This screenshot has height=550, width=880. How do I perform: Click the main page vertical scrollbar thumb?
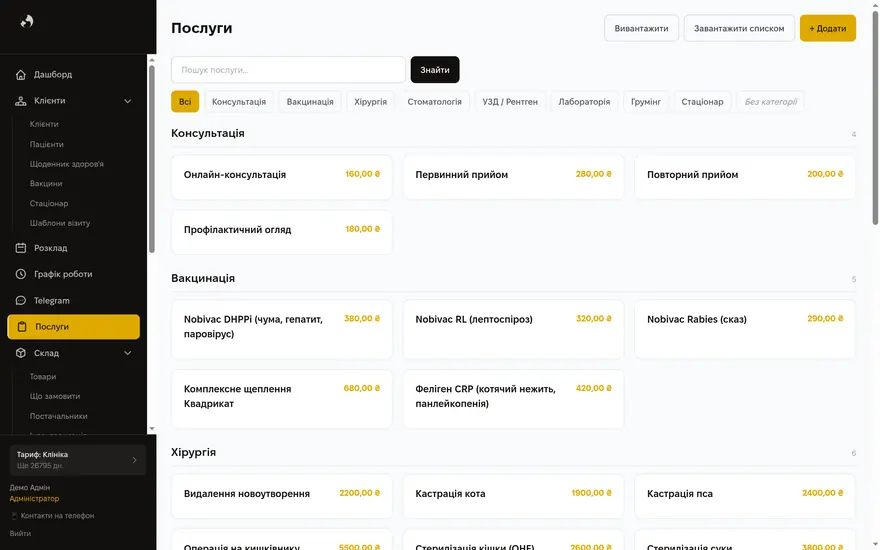click(x=875, y=118)
